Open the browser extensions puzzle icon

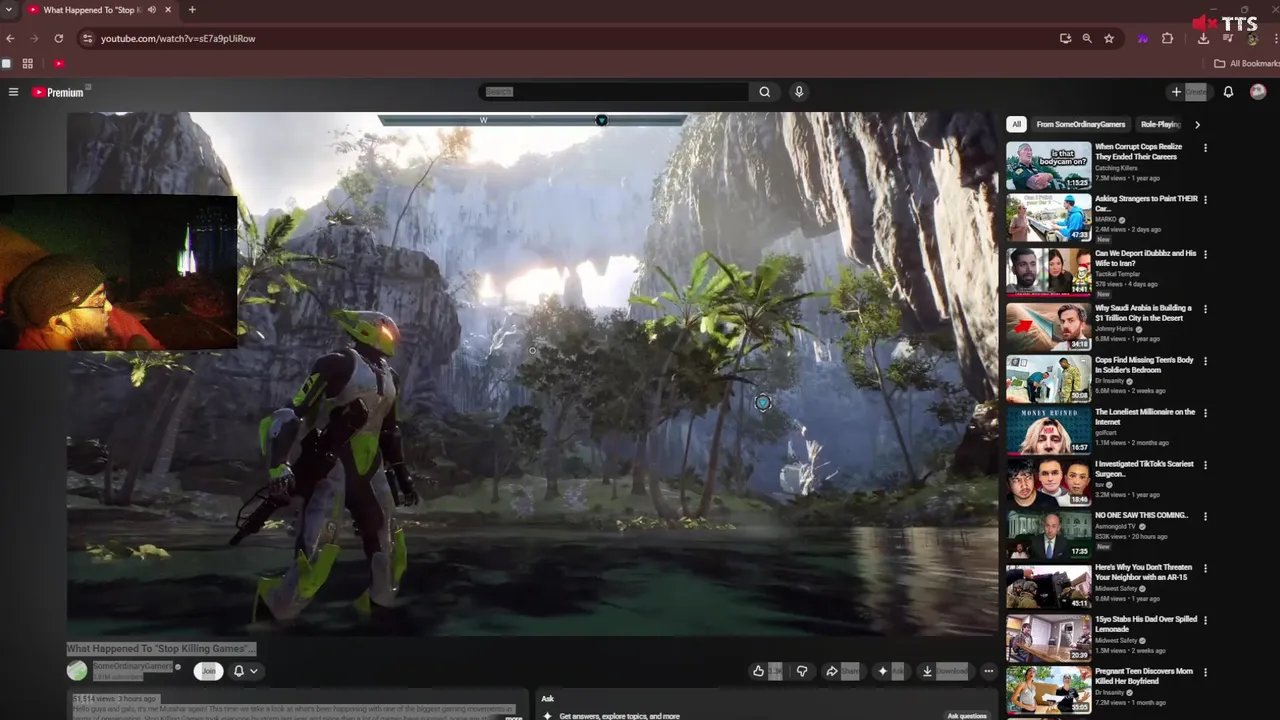click(x=1167, y=38)
